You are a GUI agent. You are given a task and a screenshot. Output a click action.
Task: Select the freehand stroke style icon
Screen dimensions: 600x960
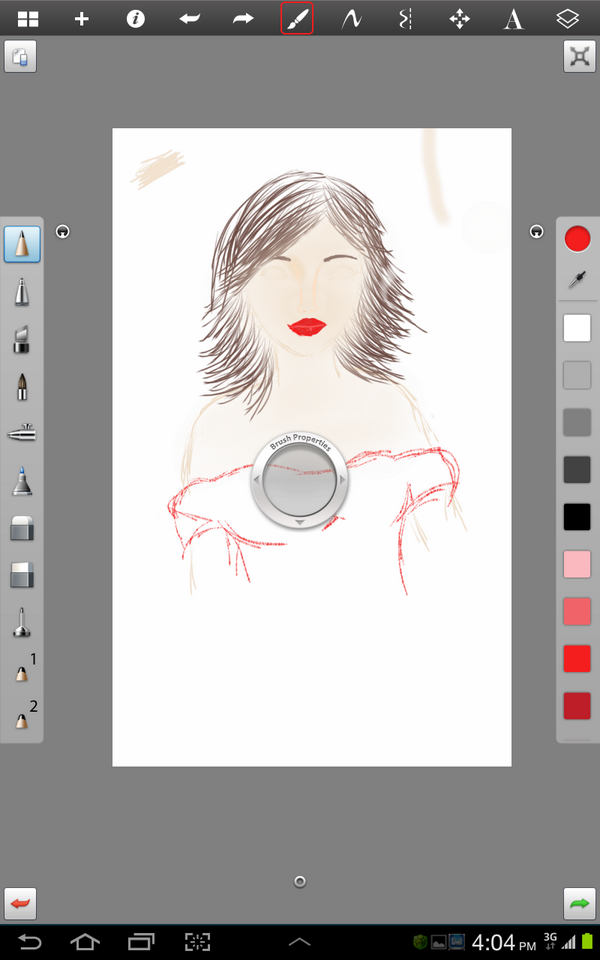[x=351, y=19]
